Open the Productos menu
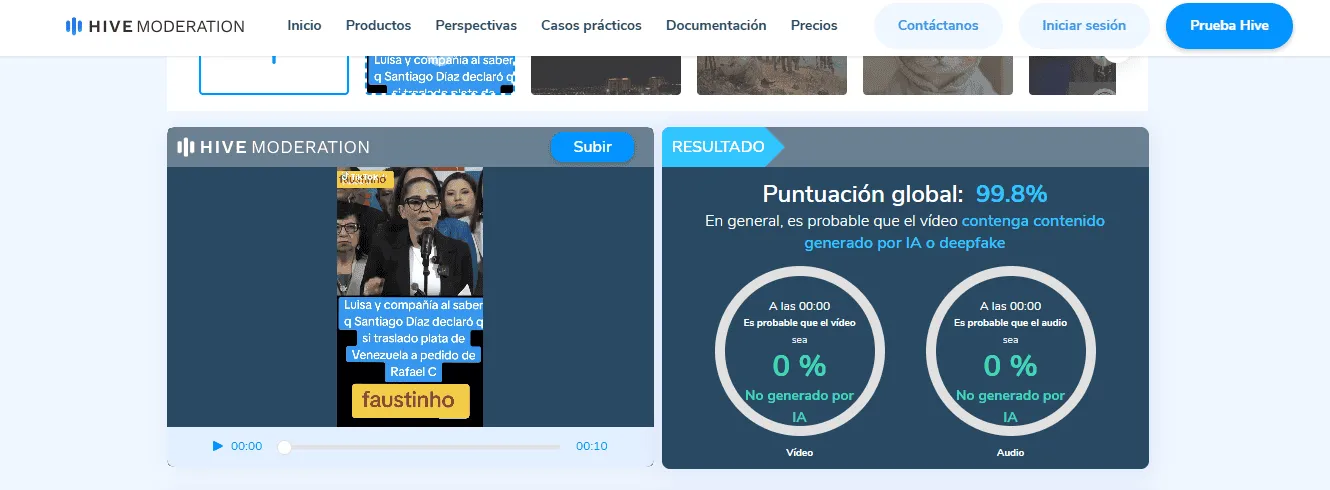The height and width of the screenshot is (490, 1330). tap(378, 25)
